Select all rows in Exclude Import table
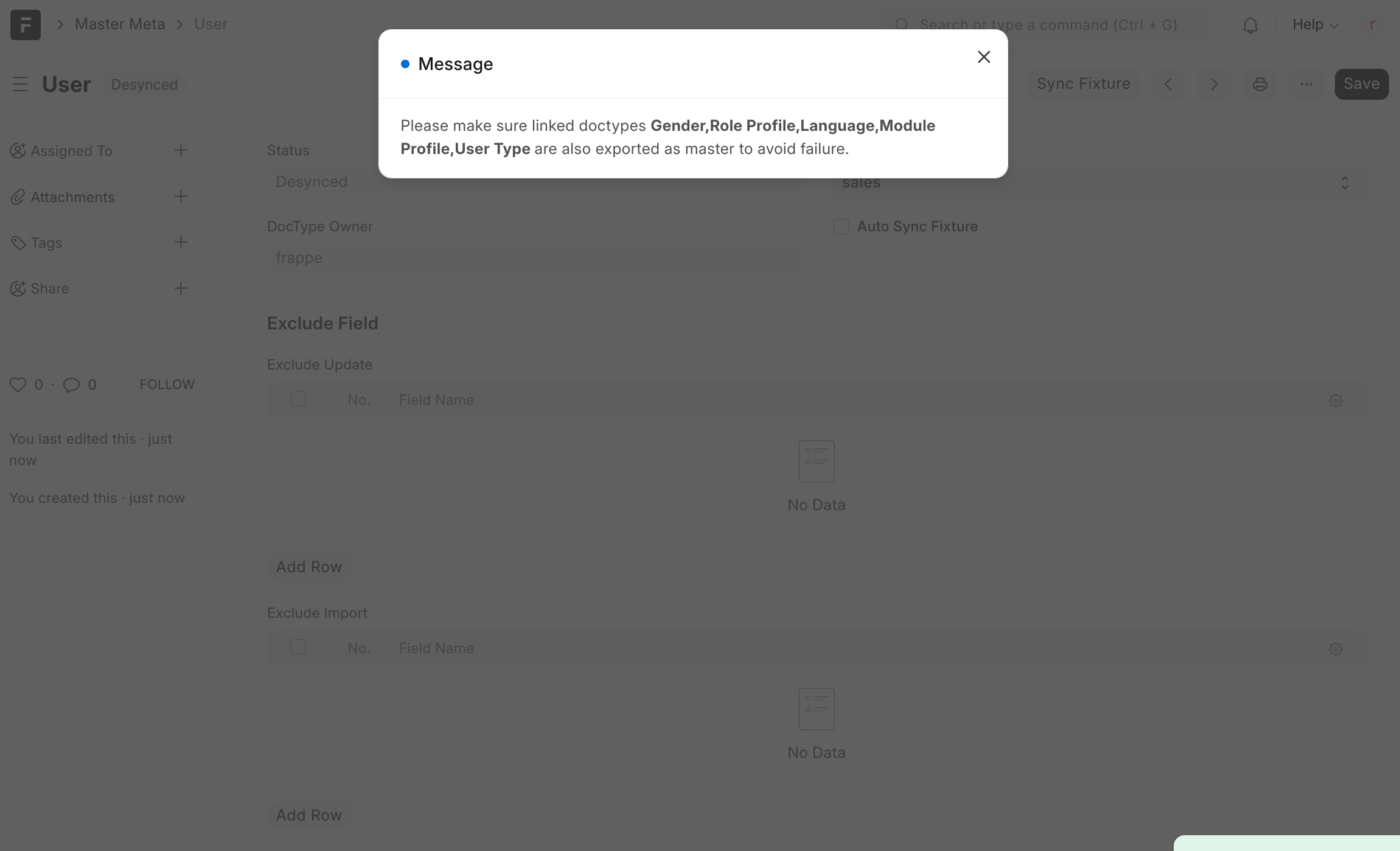1400x851 pixels. click(x=298, y=647)
